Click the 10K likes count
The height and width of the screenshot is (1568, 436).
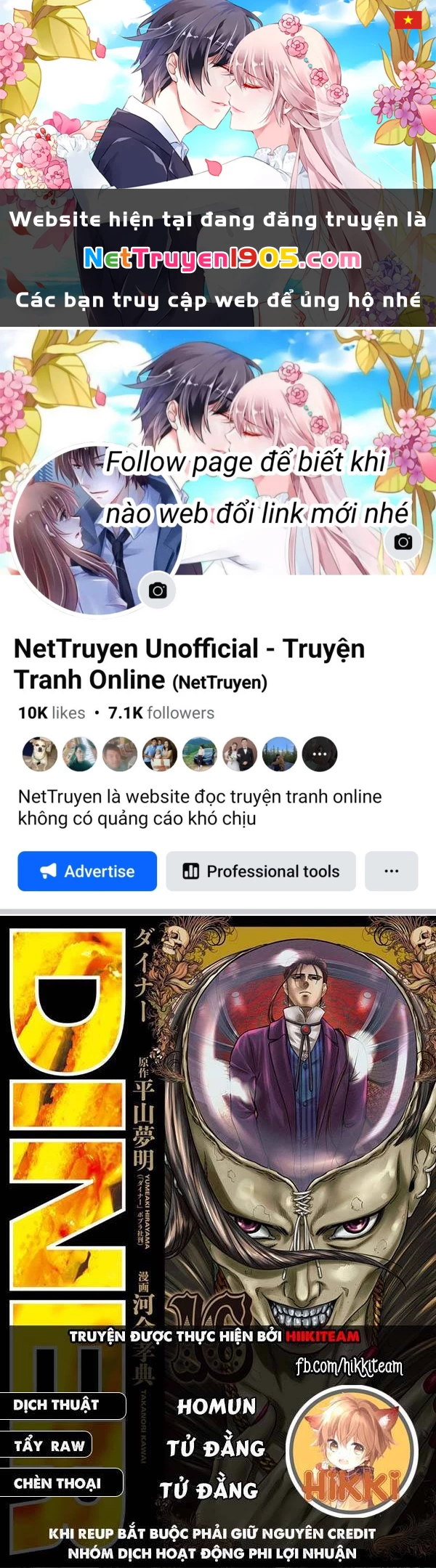[52, 712]
